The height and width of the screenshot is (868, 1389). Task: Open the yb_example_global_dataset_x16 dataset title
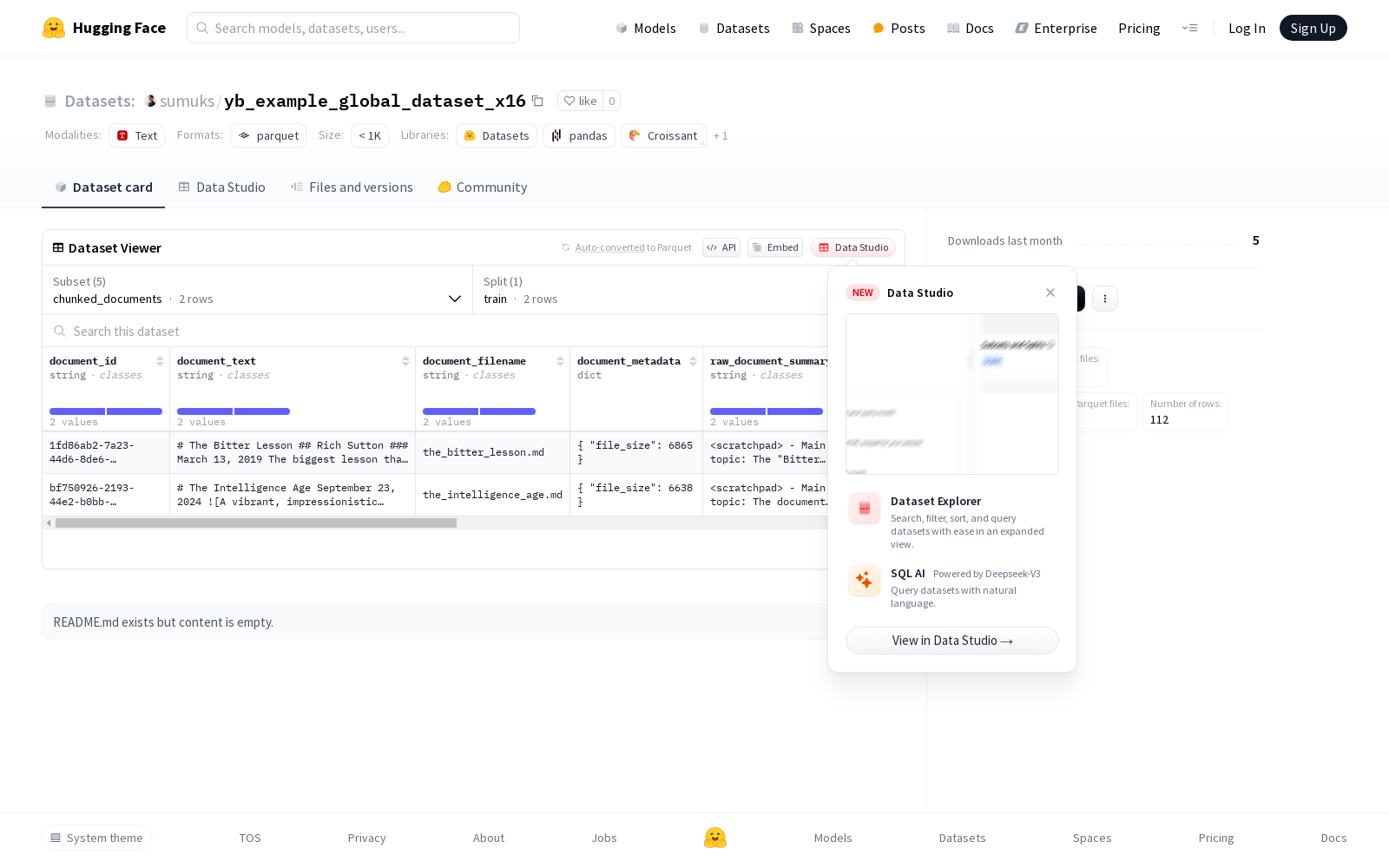pos(375,102)
